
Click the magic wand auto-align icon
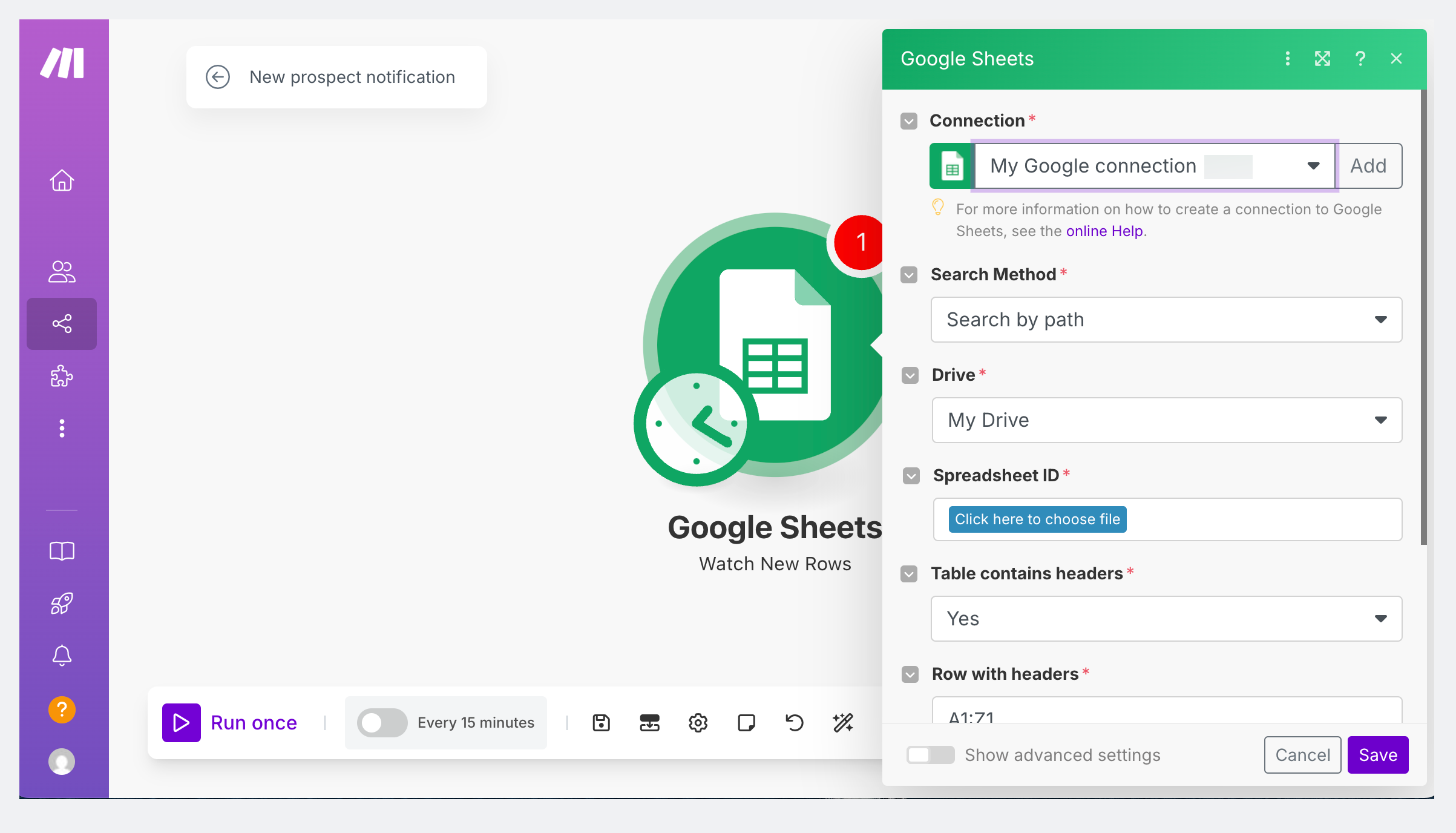coord(843,723)
